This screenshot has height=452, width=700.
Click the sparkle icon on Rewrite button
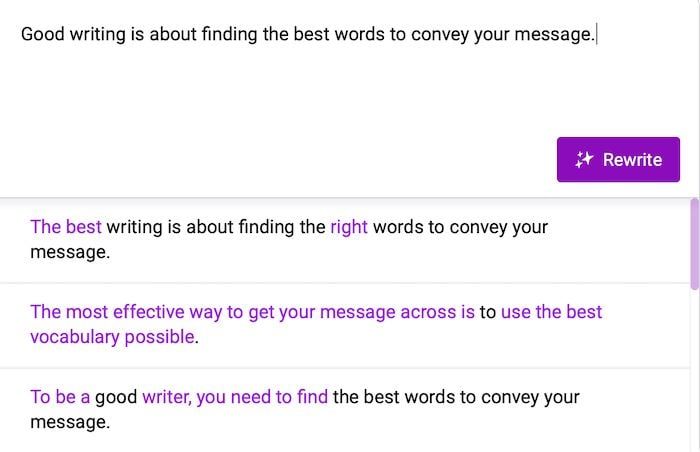(x=584, y=159)
